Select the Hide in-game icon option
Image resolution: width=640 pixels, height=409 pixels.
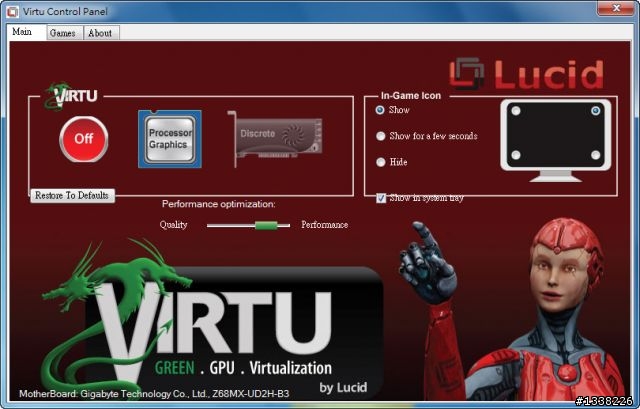coord(380,162)
